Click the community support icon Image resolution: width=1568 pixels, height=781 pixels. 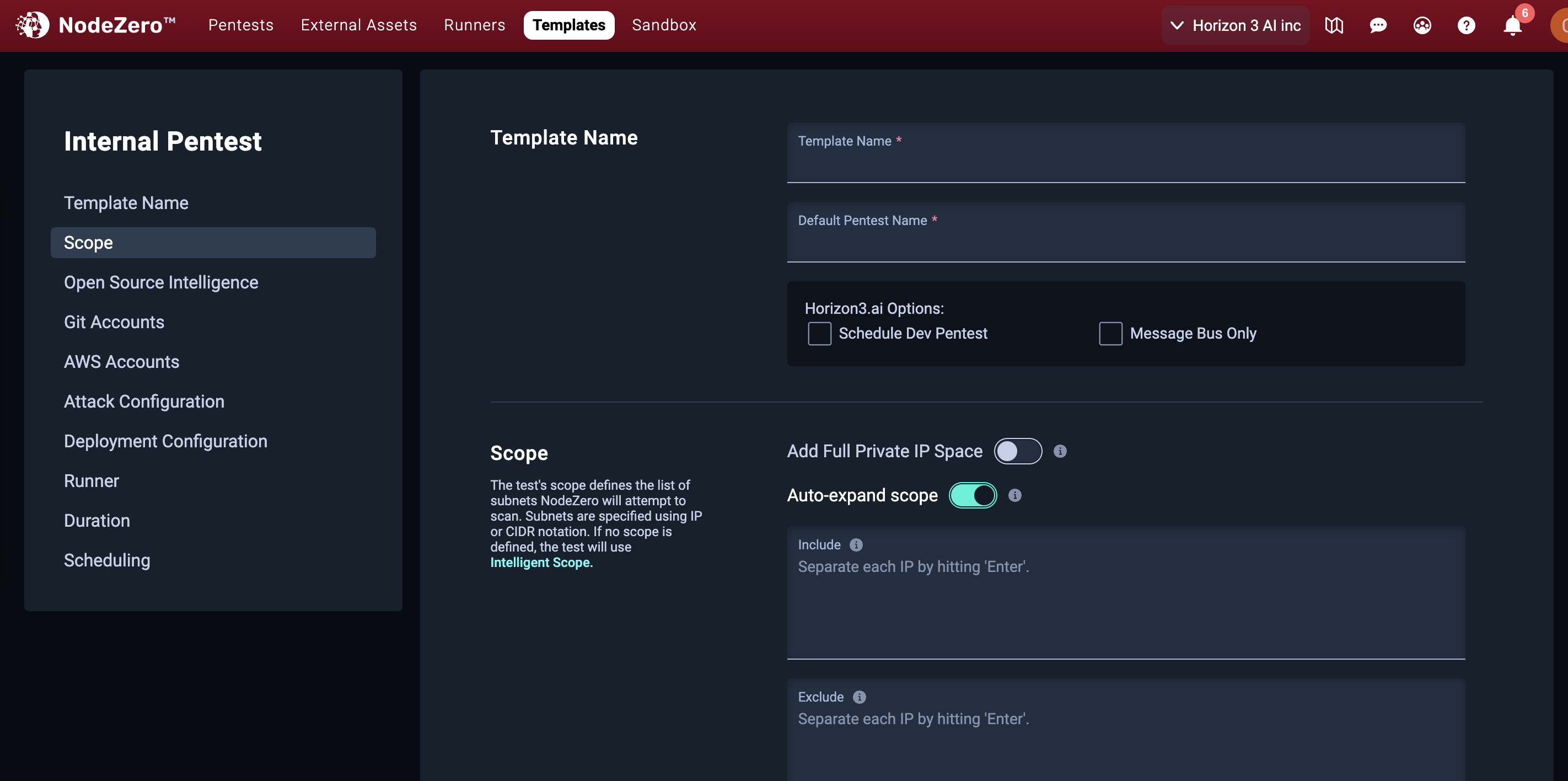(x=1422, y=25)
